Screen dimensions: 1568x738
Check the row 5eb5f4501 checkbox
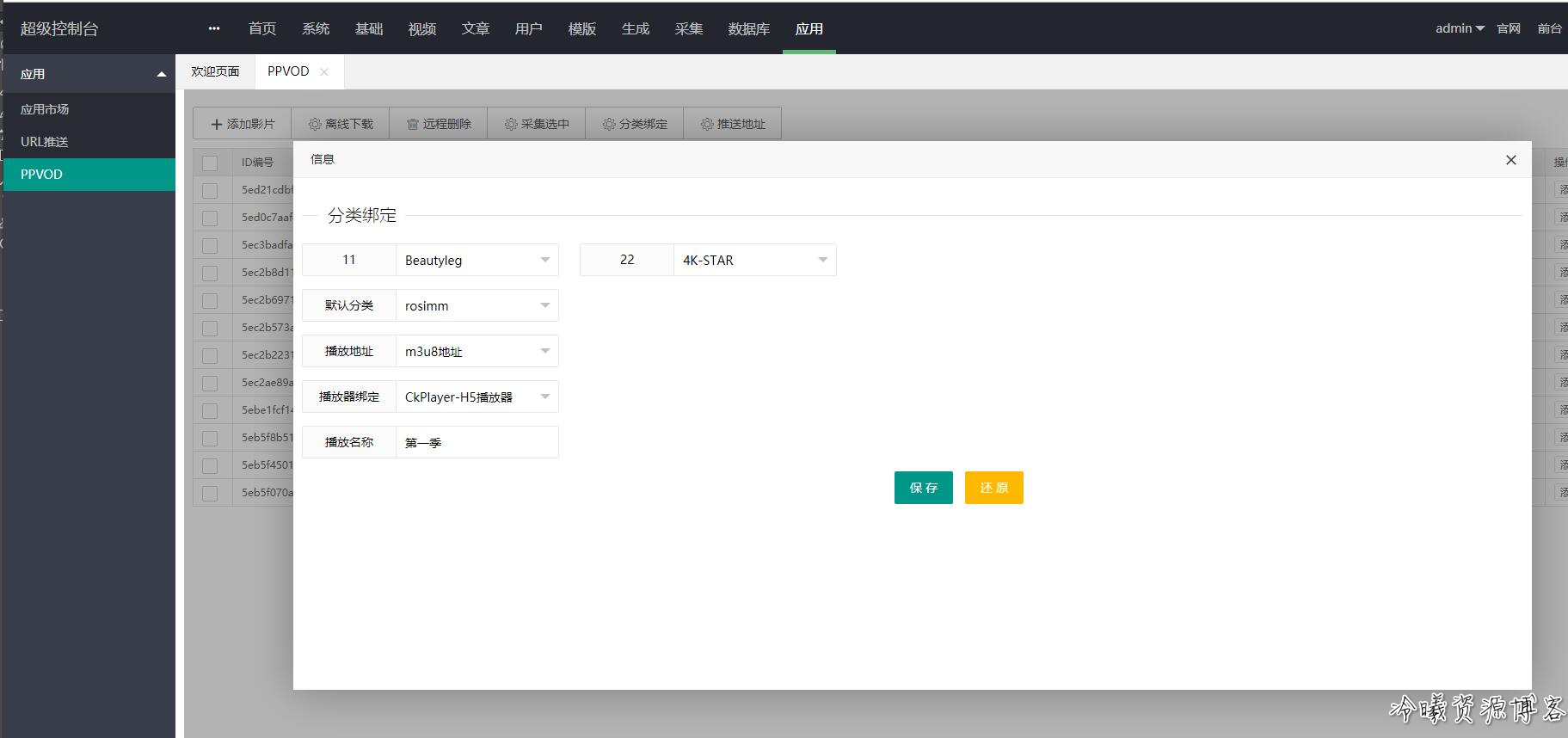click(210, 465)
